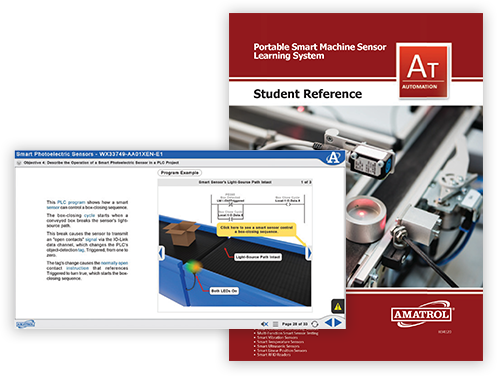497x377 pixels.
Task: Click the 'Smart Photoelectric Sensors' title bar text
Action: coord(89,154)
